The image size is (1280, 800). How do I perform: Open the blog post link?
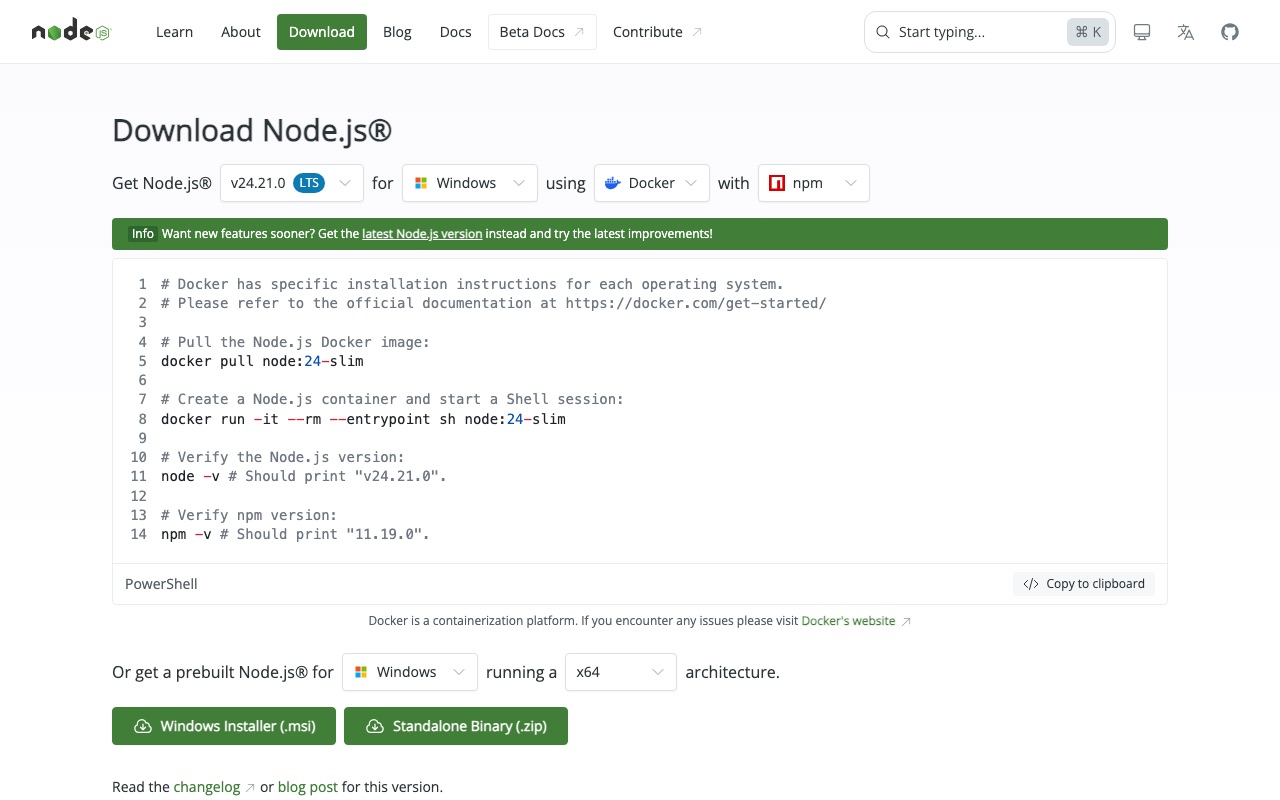308,787
